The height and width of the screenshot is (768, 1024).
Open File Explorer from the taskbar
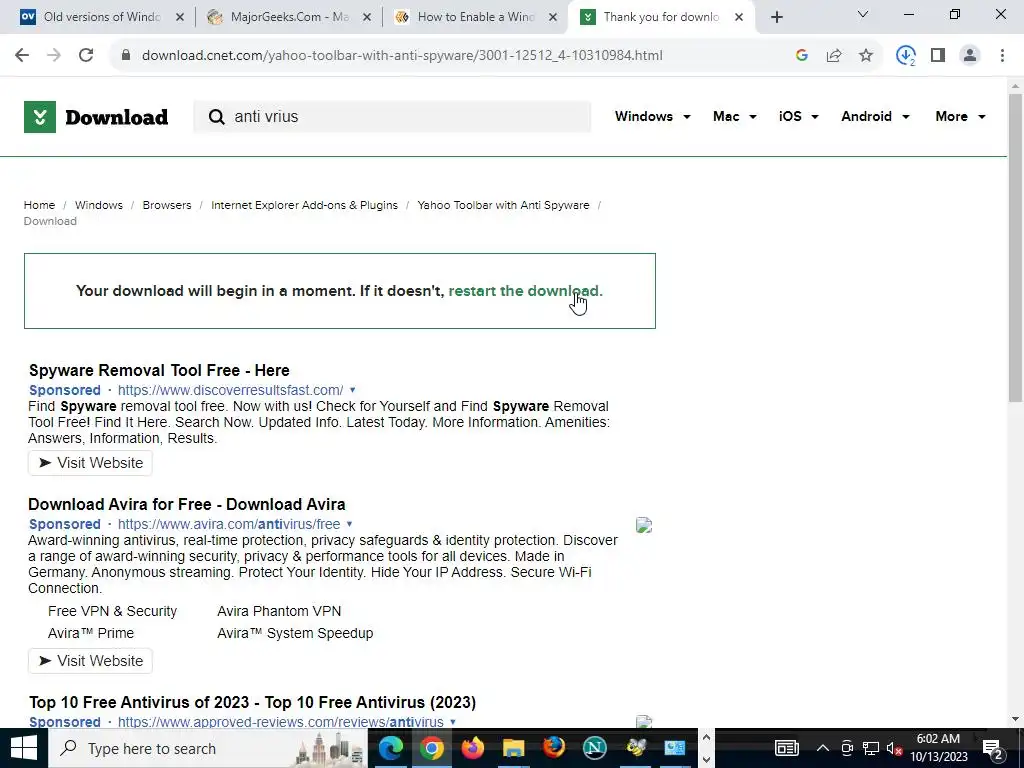513,748
